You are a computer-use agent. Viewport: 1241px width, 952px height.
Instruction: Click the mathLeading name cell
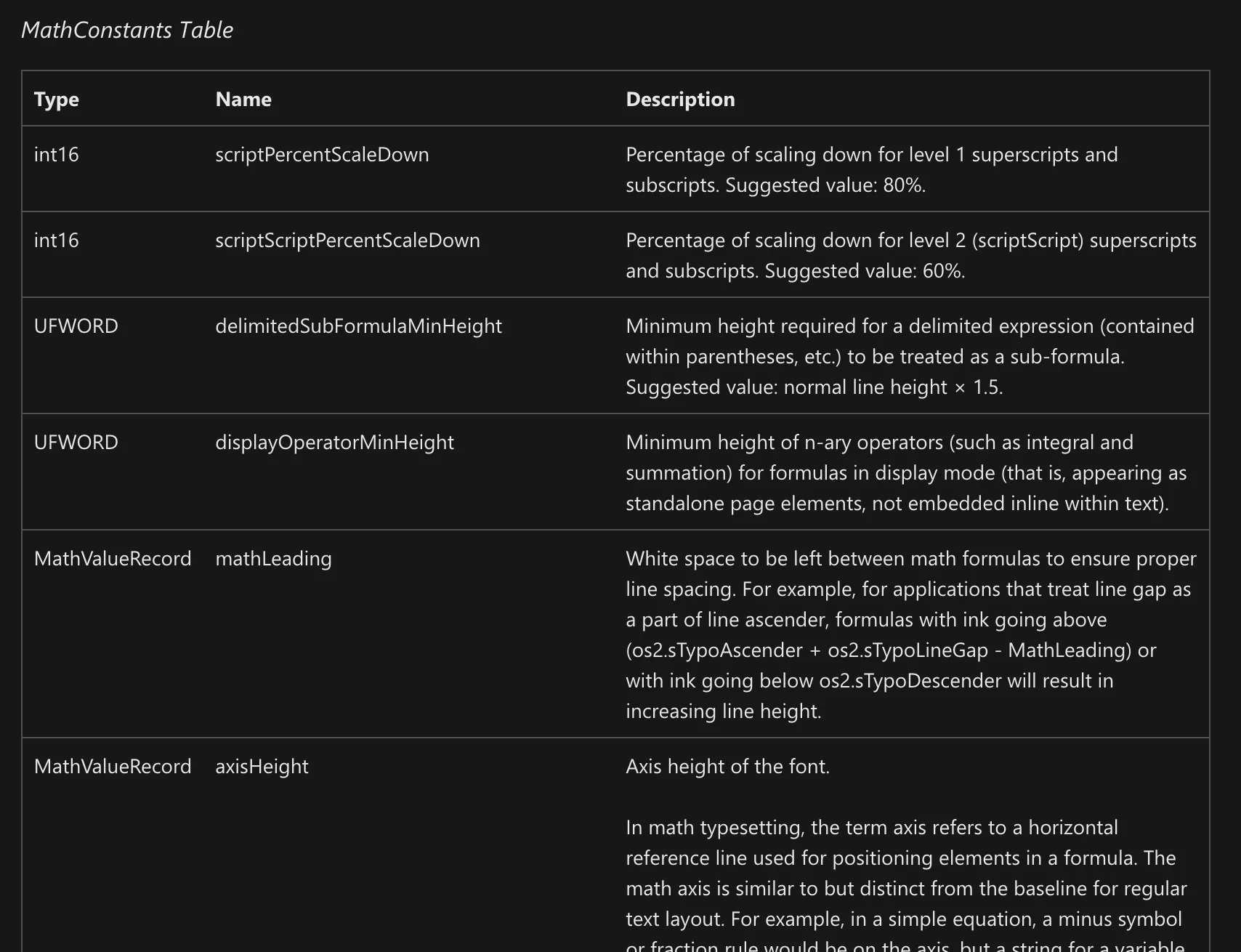[273, 559]
